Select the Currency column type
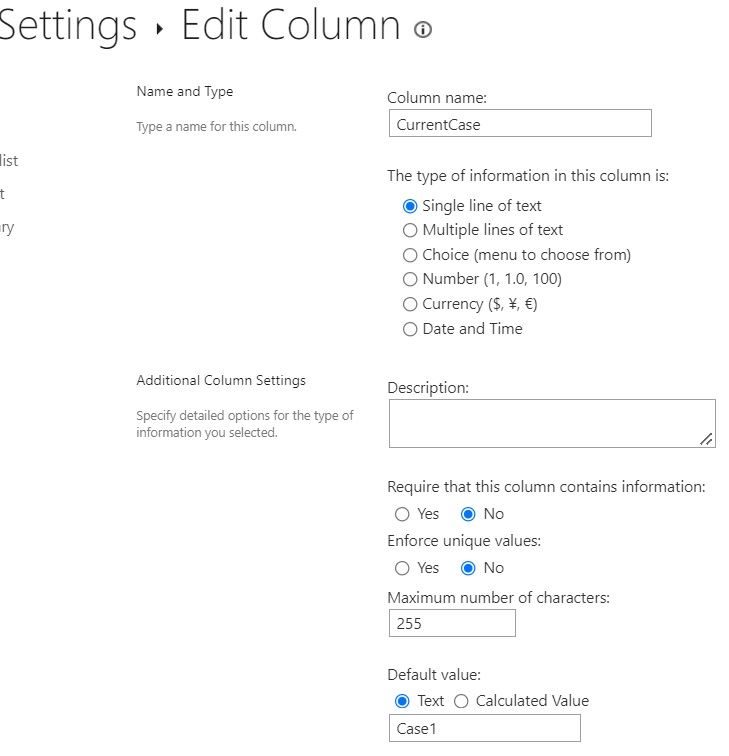Screen dimensions: 729x756 (409, 304)
